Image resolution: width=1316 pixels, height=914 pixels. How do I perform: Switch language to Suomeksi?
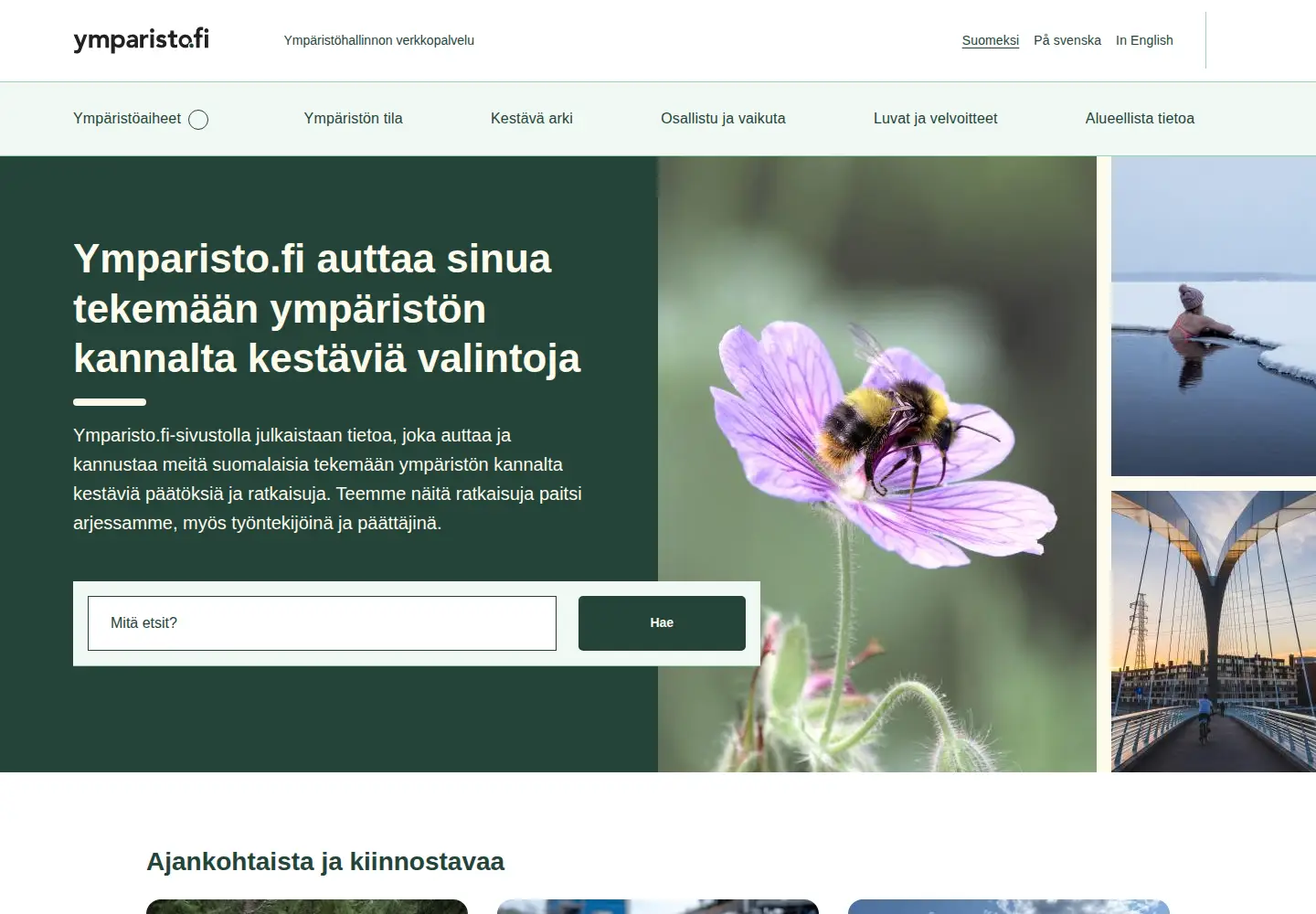pyautogui.click(x=991, y=40)
